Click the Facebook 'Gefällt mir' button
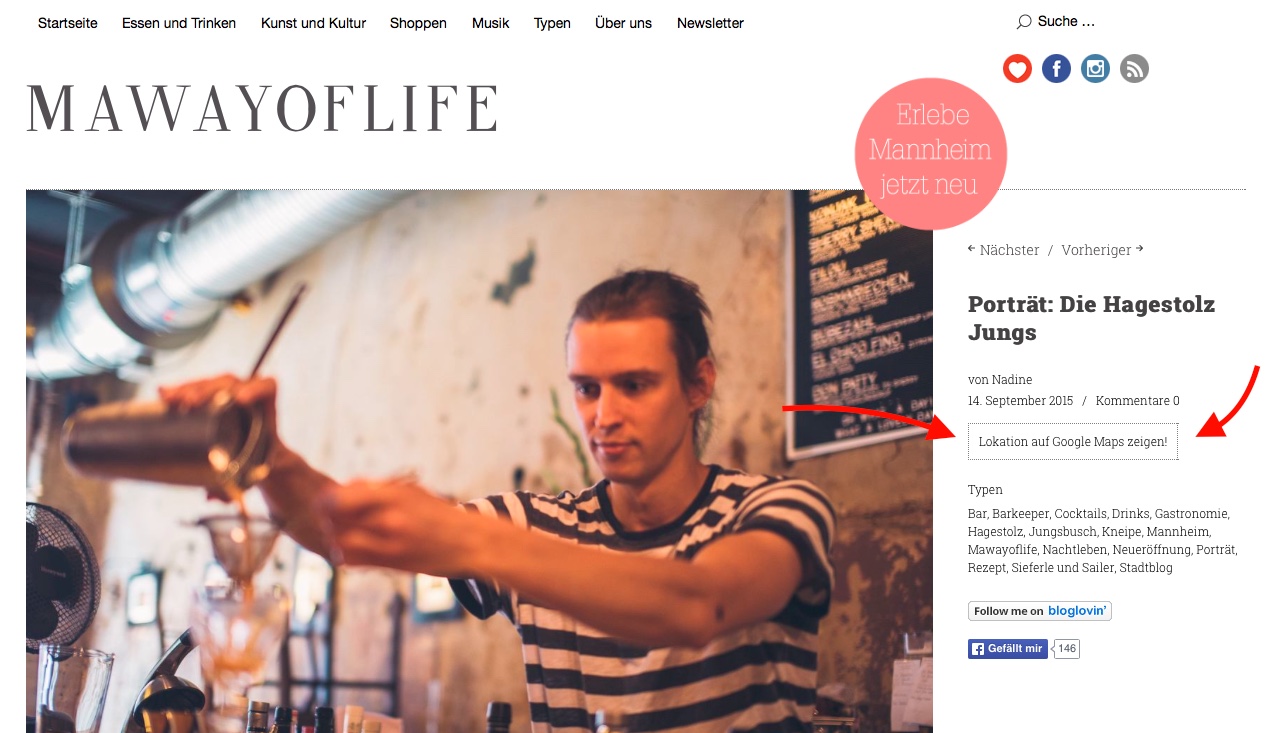Viewport: 1276px width, 733px height. point(1008,649)
